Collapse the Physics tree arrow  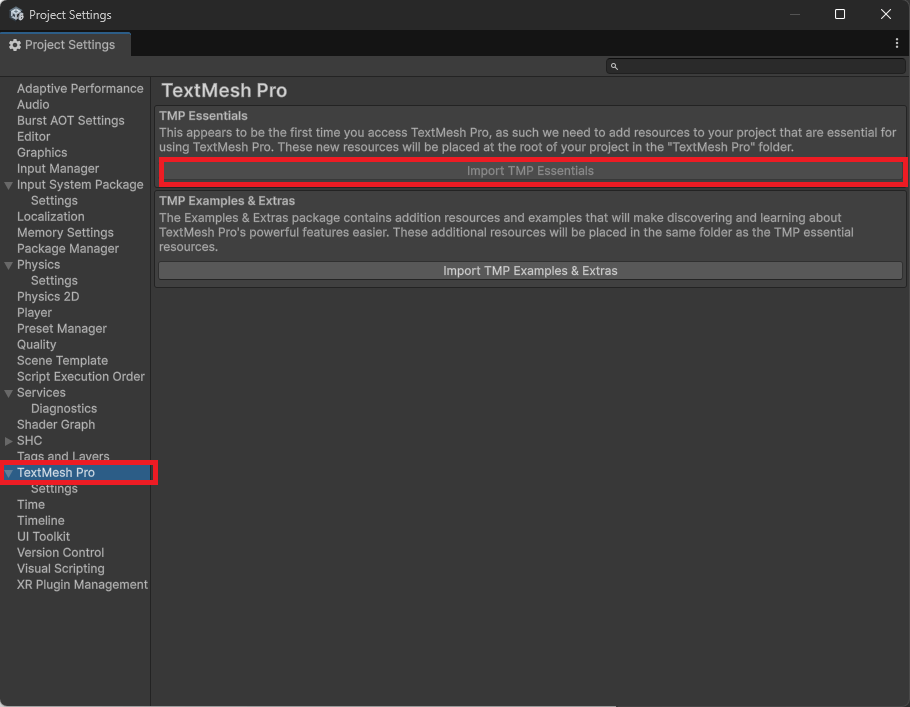pyautogui.click(x=9, y=265)
